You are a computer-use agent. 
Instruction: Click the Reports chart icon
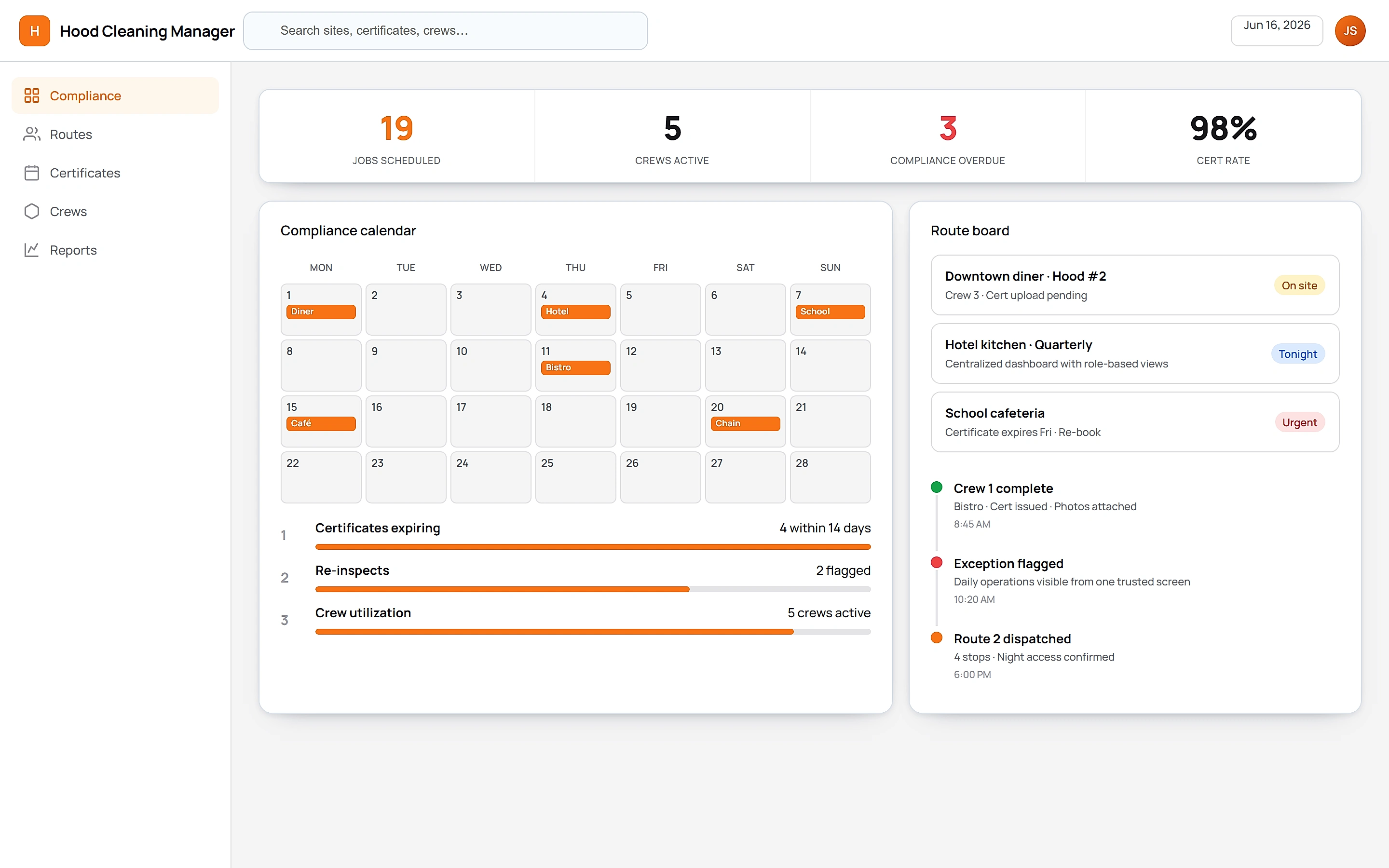pos(31,250)
